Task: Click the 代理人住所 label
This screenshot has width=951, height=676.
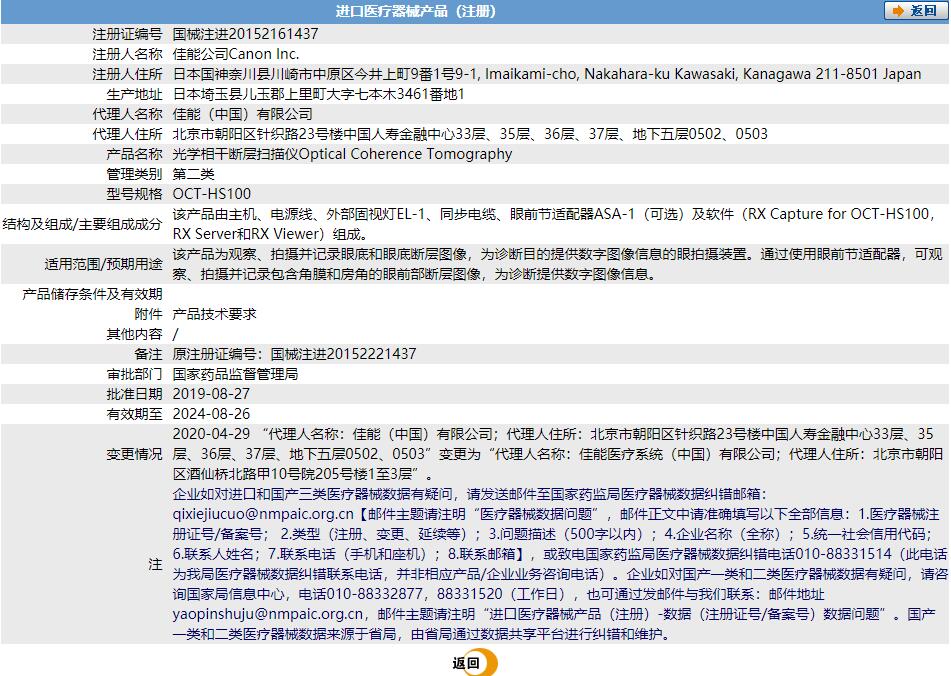Action: click(127, 134)
